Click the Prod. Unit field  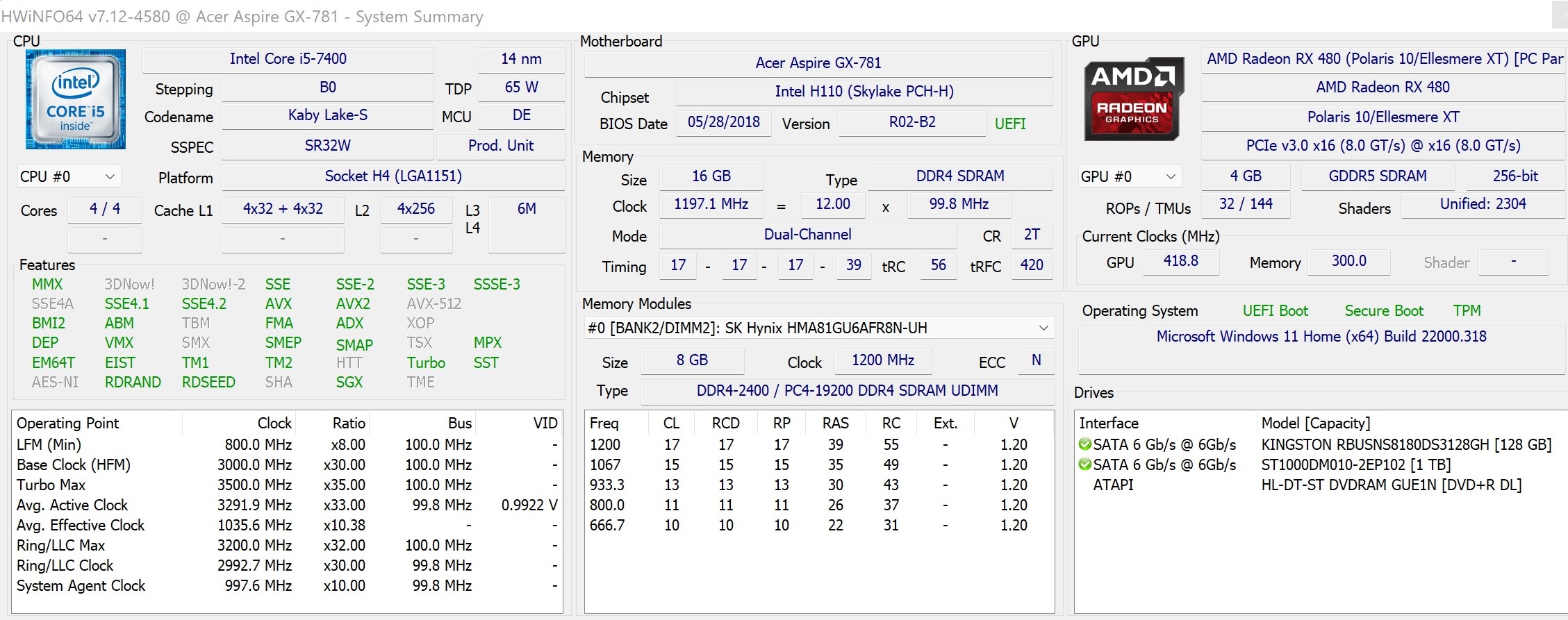click(500, 146)
